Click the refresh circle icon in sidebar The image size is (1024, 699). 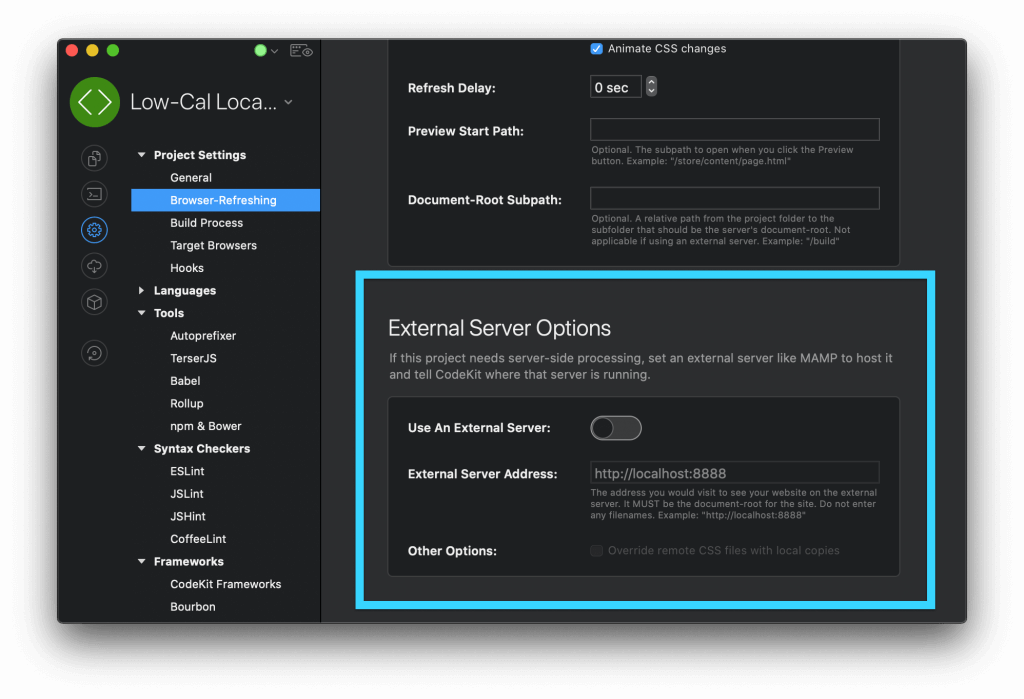[94, 353]
